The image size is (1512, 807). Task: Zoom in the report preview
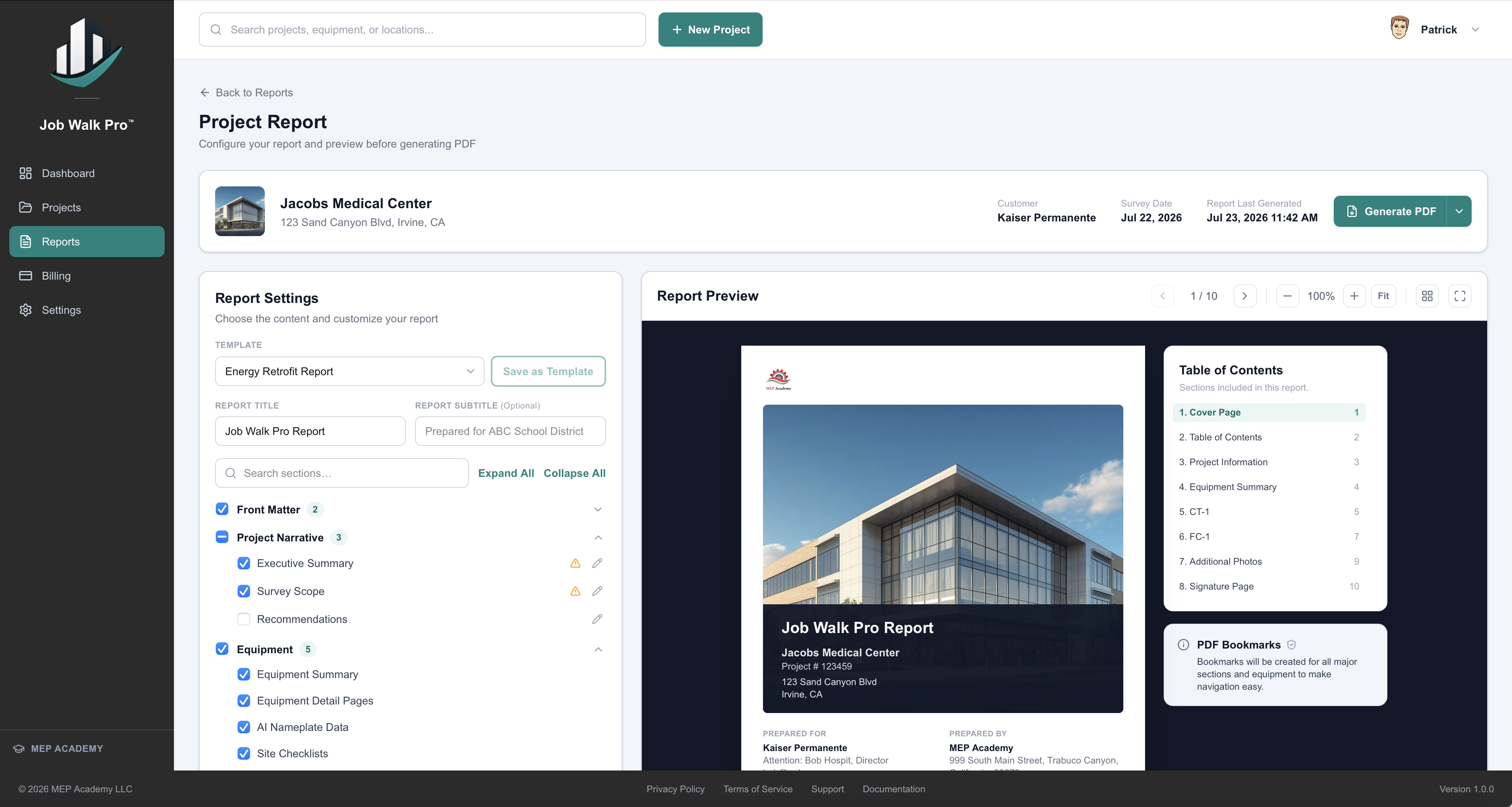click(1354, 296)
